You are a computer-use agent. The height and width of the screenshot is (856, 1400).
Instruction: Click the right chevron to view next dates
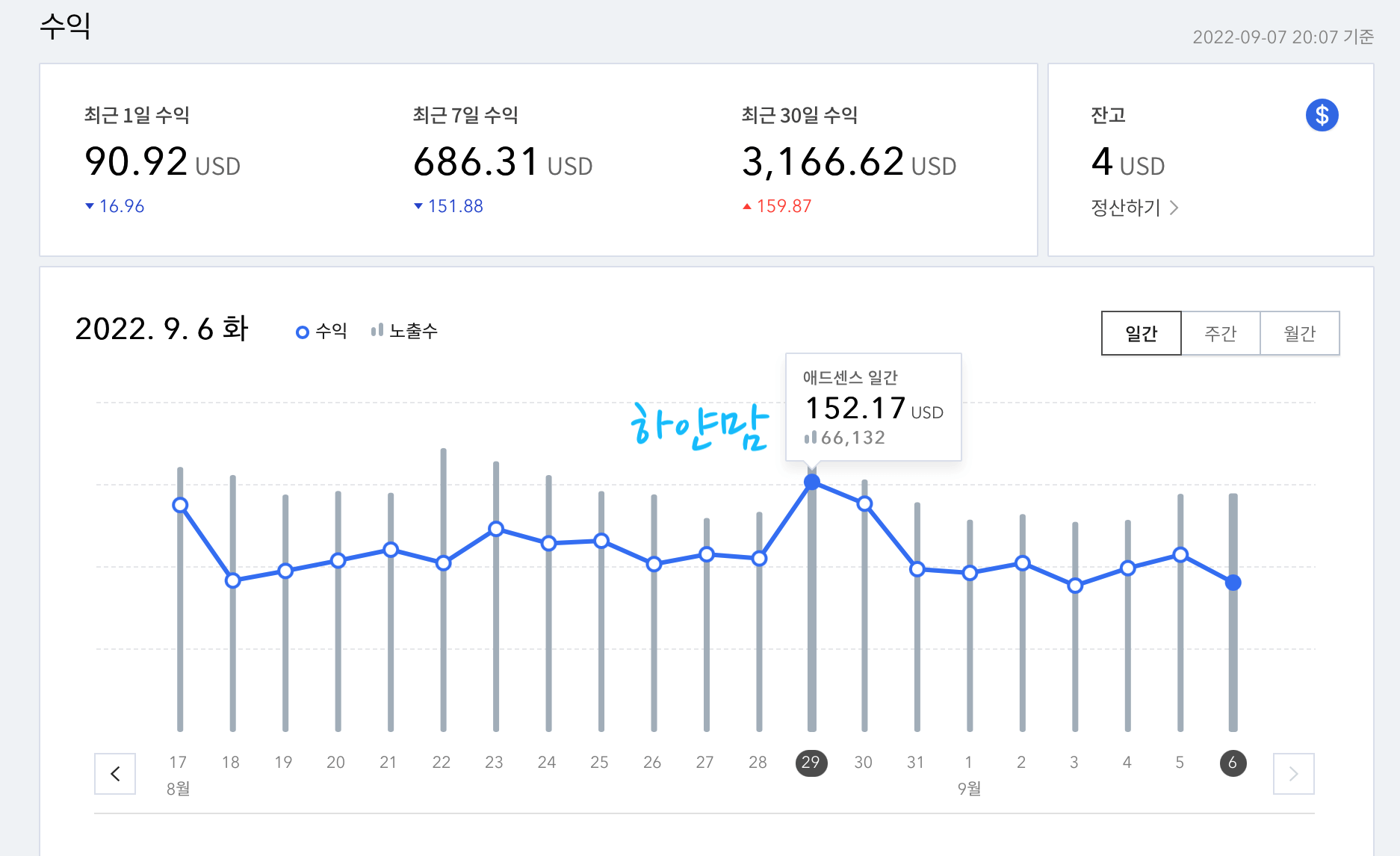point(1293,774)
